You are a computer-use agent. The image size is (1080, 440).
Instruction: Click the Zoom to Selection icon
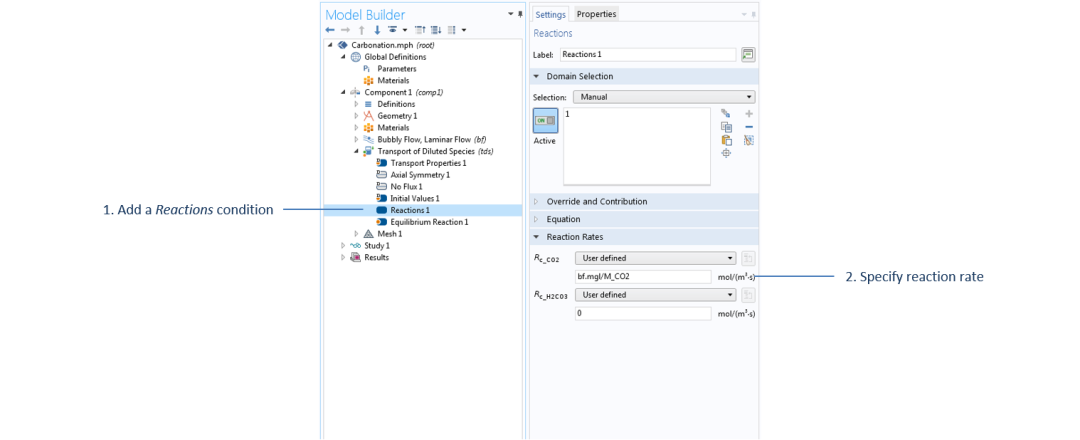click(x=725, y=153)
